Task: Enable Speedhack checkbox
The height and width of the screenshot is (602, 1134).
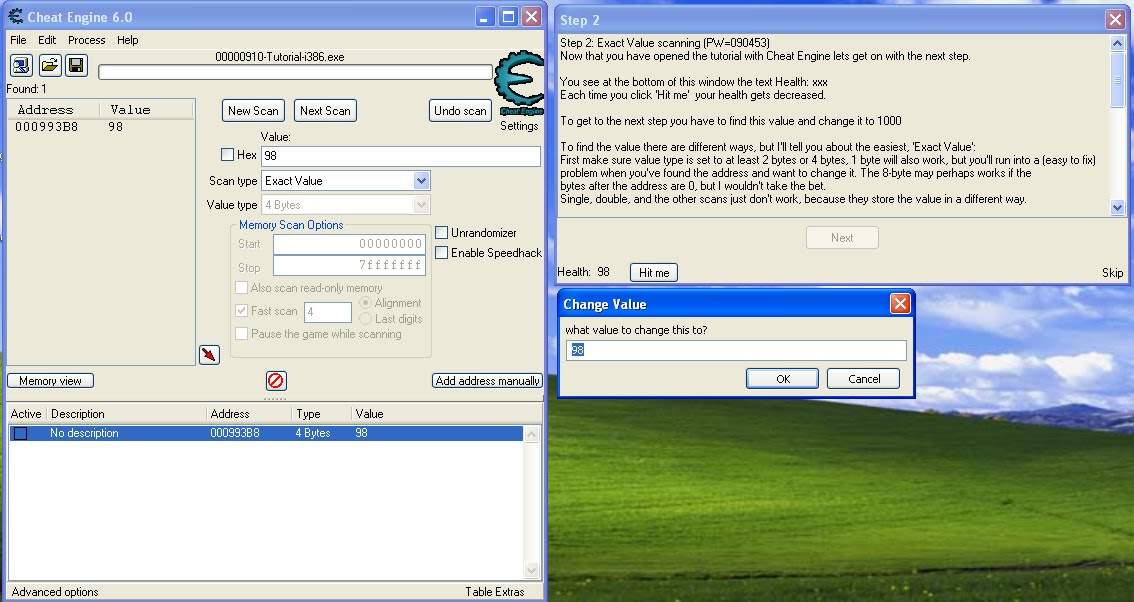Action: click(441, 253)
